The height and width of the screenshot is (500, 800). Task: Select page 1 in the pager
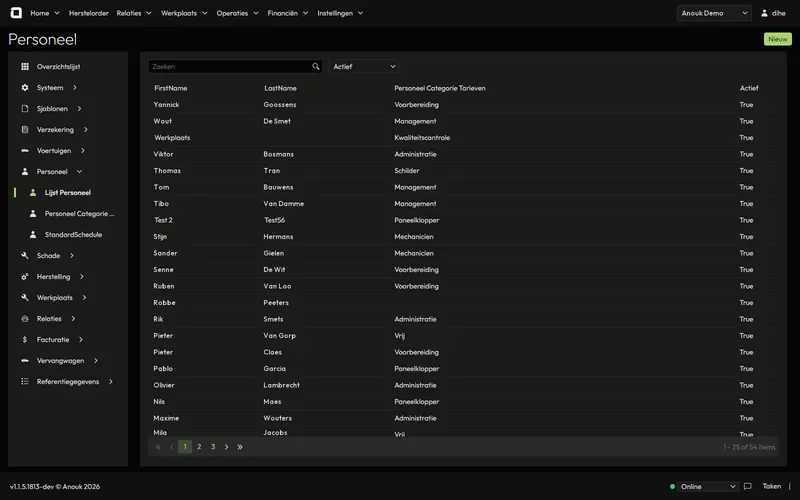click(x=185, y=447)
